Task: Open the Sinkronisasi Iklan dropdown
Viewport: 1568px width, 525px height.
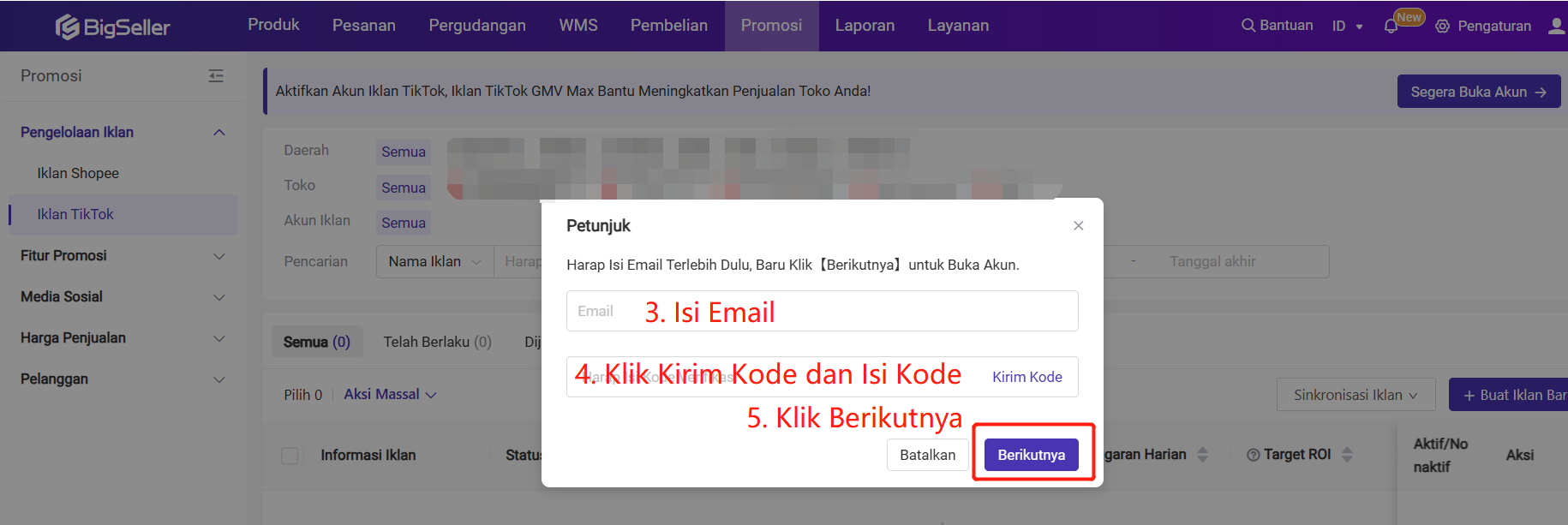Action: coord(1356,395)
